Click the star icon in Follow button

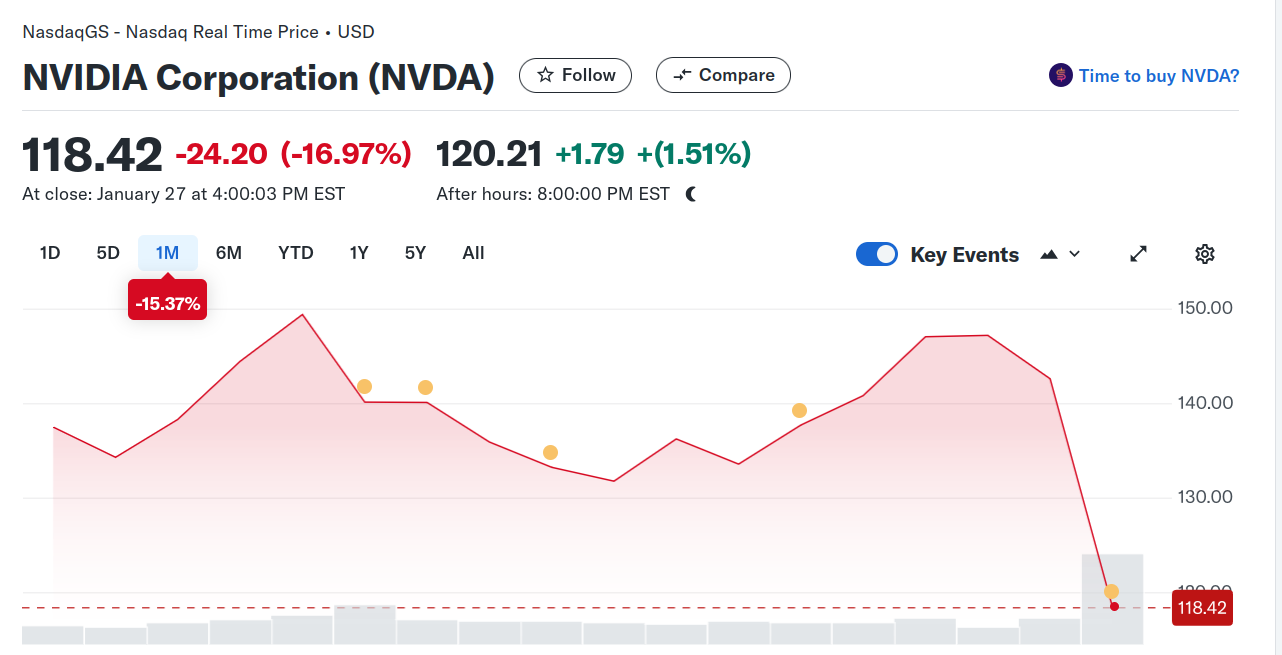click(546, 75)
